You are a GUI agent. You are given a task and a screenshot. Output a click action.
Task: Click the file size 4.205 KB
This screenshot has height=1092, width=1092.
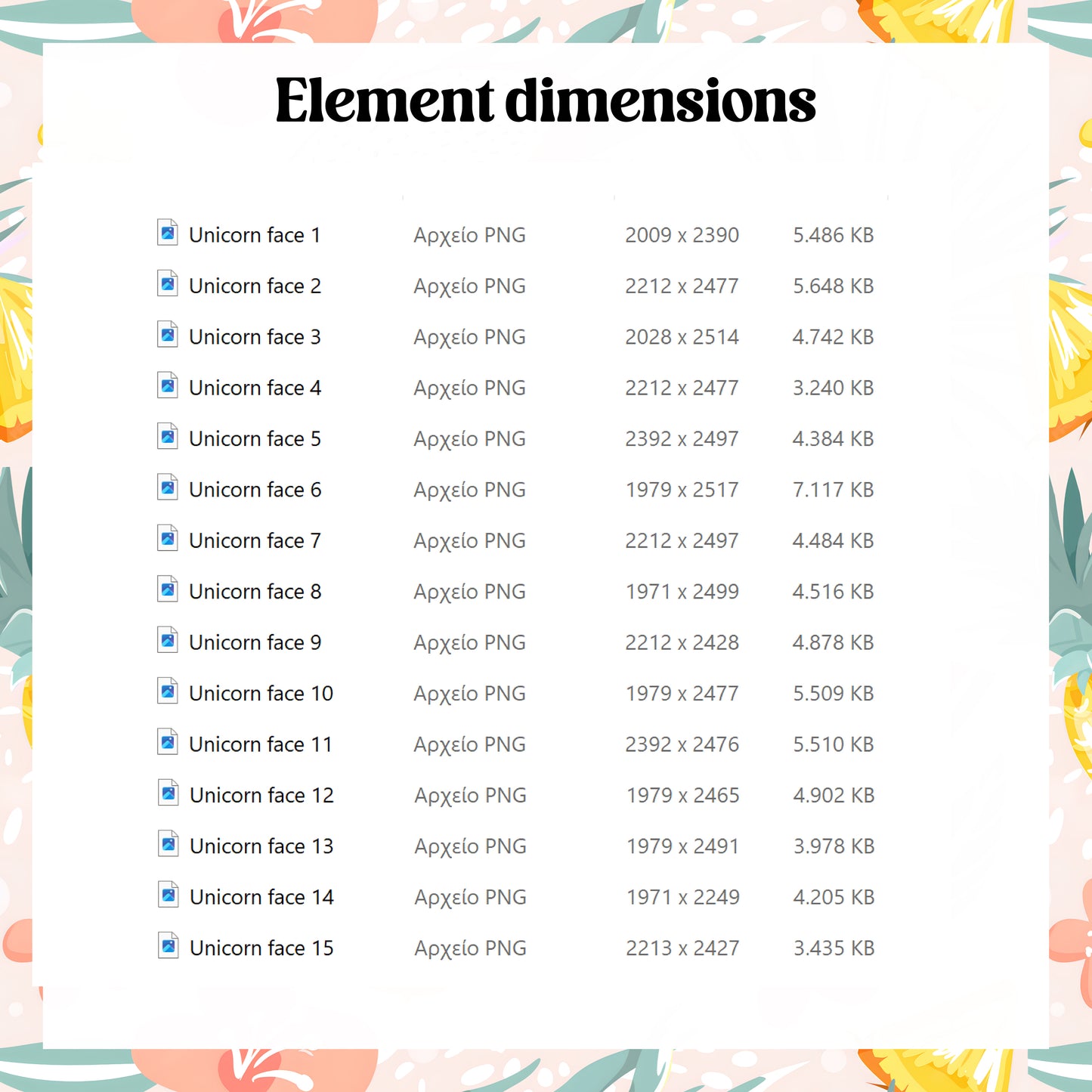click(834, 897)
